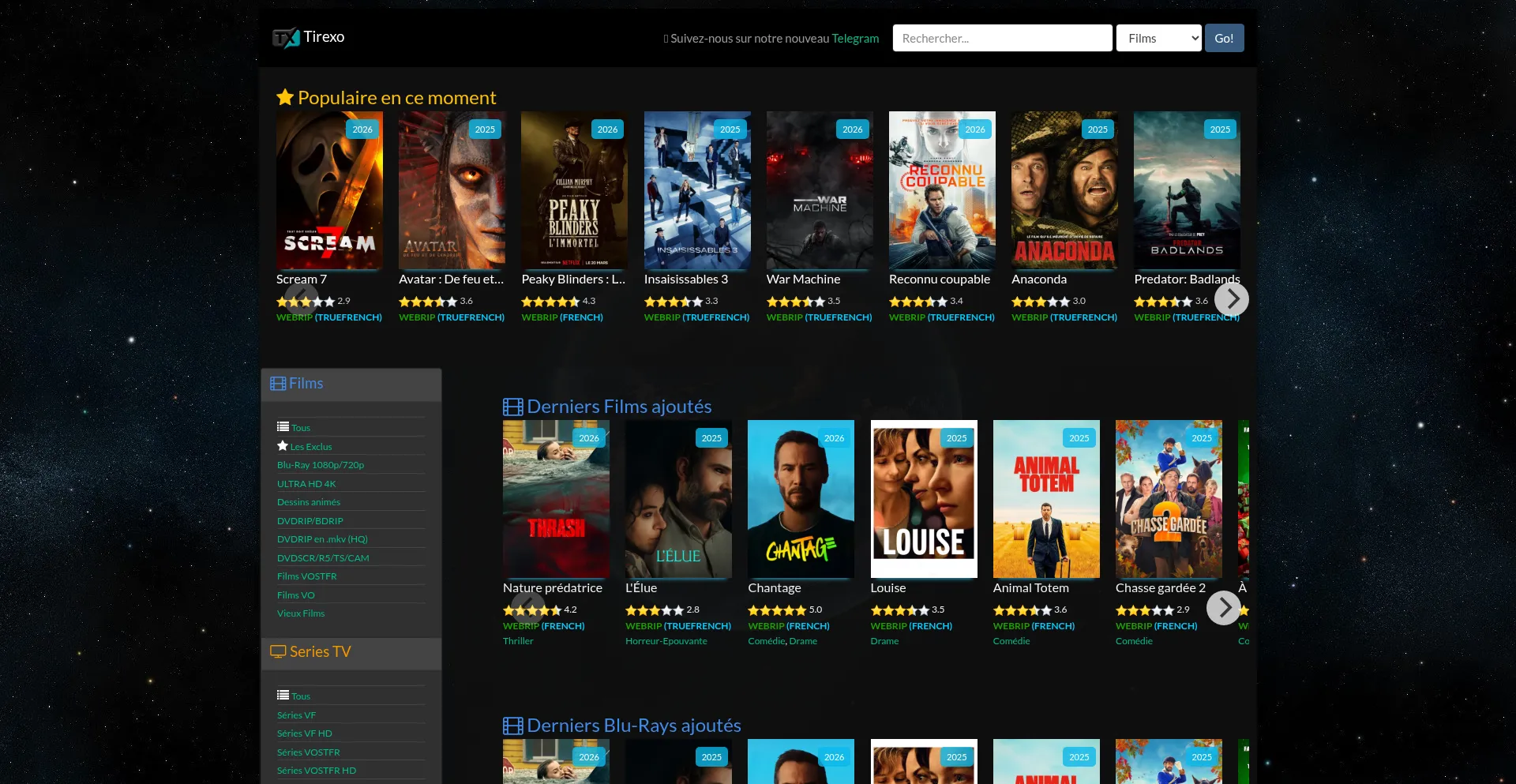
Task: Click the 2026 year badge on Scream 7
Action: (362, 129)
